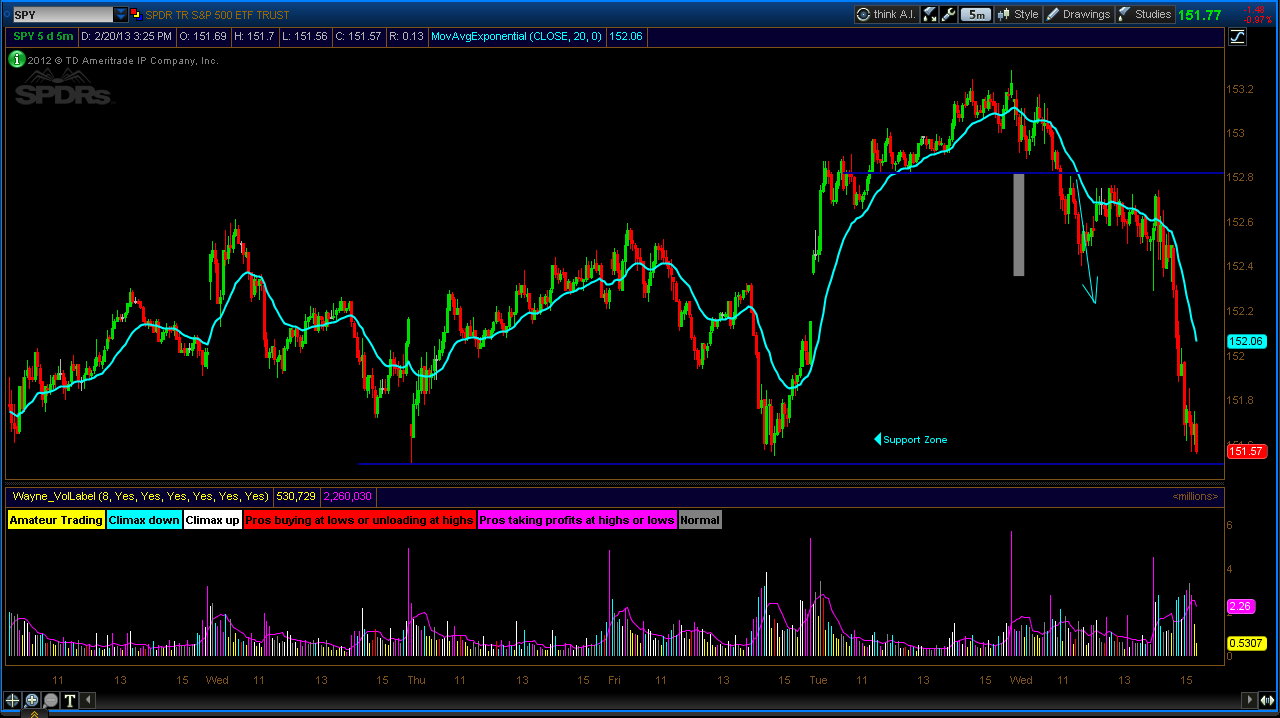Click the 'Pros taking profits' magenta label
Viewport: 1280px width, 718px height.
tap(577, 520)
